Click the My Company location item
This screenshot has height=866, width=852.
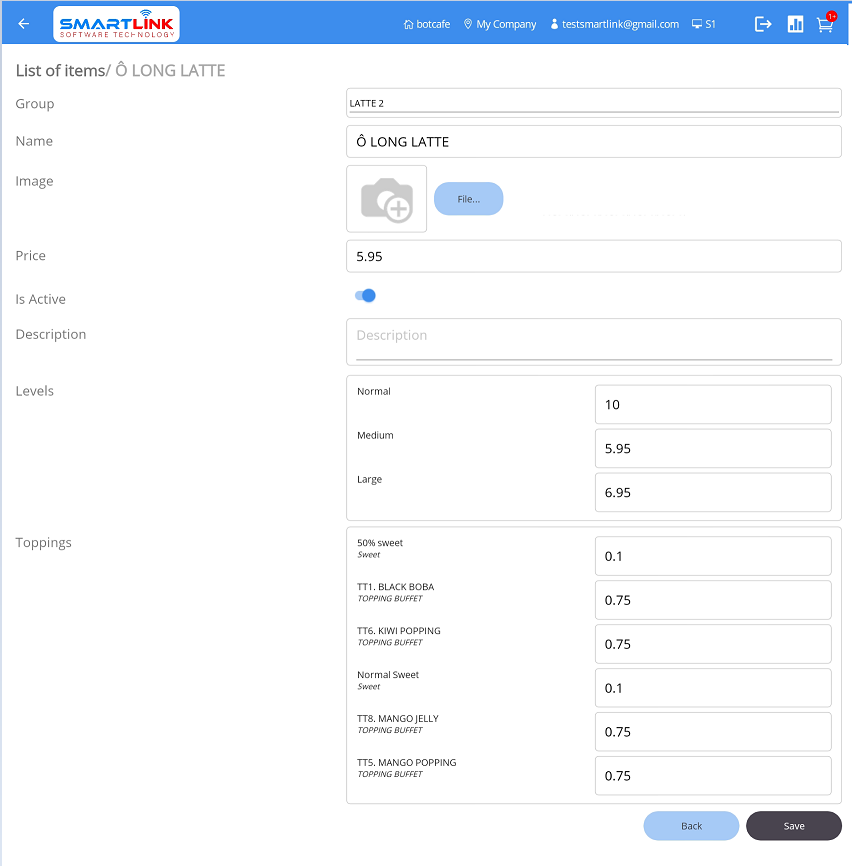[500, 24]
